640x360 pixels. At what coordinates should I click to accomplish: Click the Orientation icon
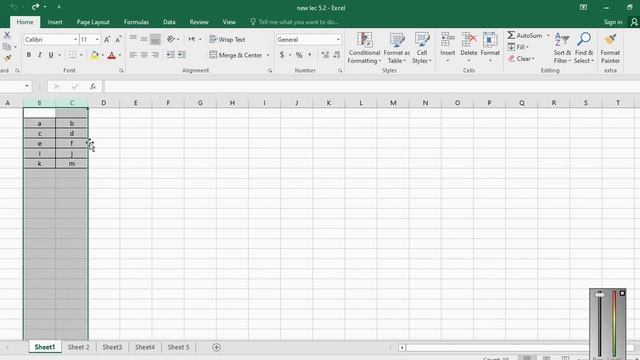coord(171,39)
